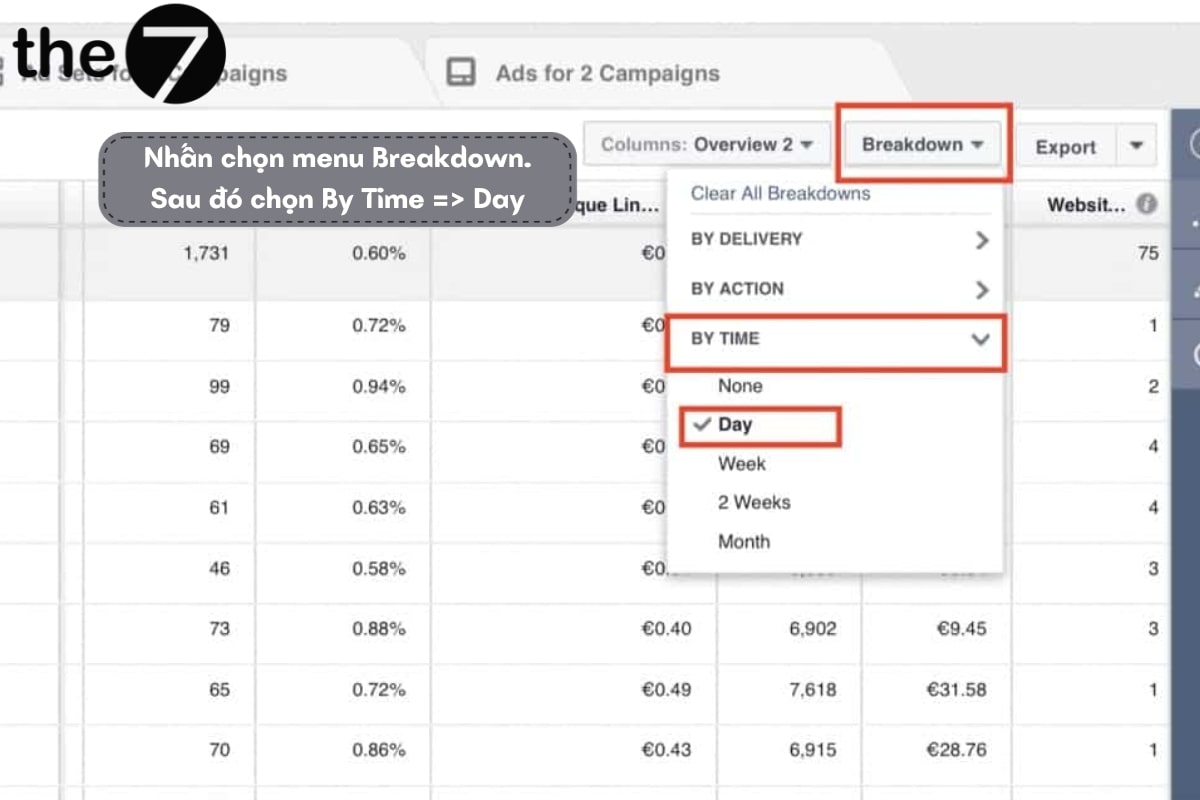This screenshot has width=1200, height=800.
Task: Switch to Ads for 2 Campaigns tab
Action: [x=606, y=73]
